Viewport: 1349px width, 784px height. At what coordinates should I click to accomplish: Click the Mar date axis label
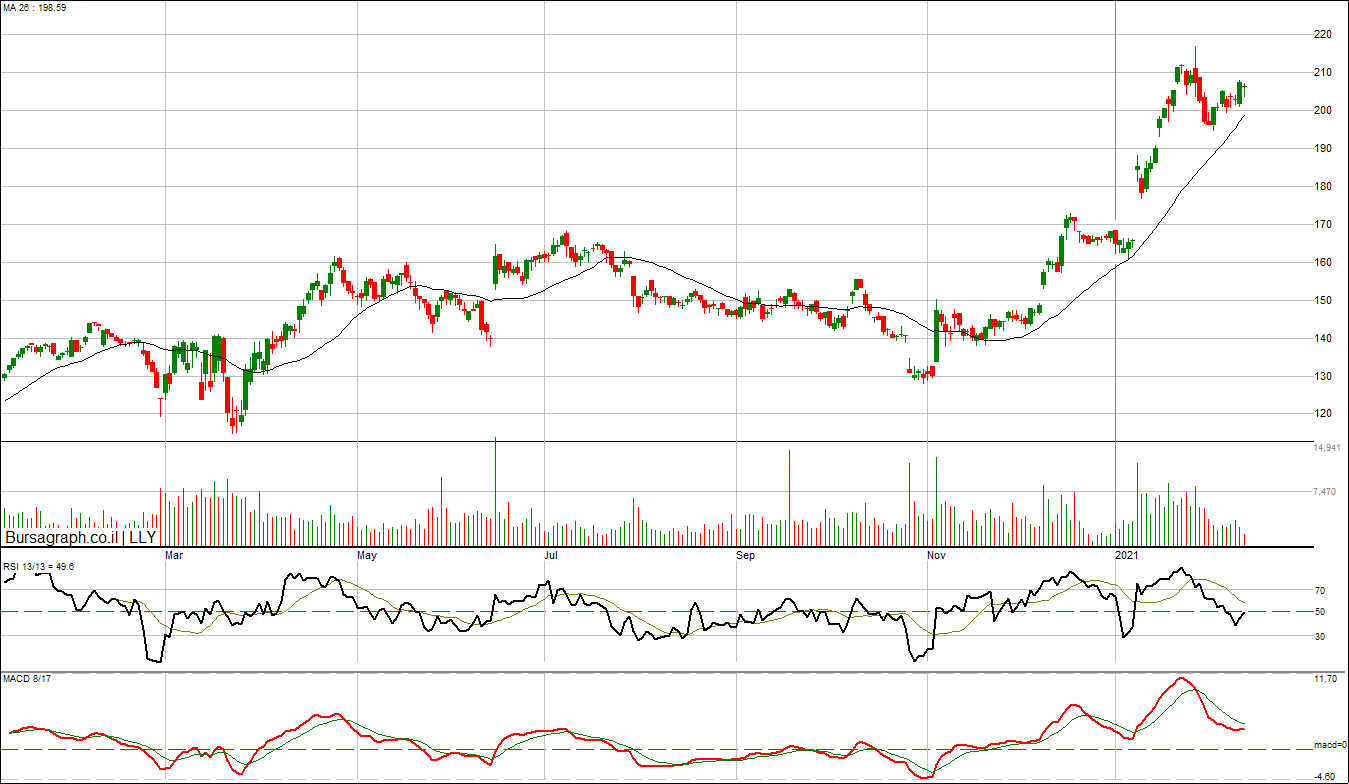pos(173,553)
